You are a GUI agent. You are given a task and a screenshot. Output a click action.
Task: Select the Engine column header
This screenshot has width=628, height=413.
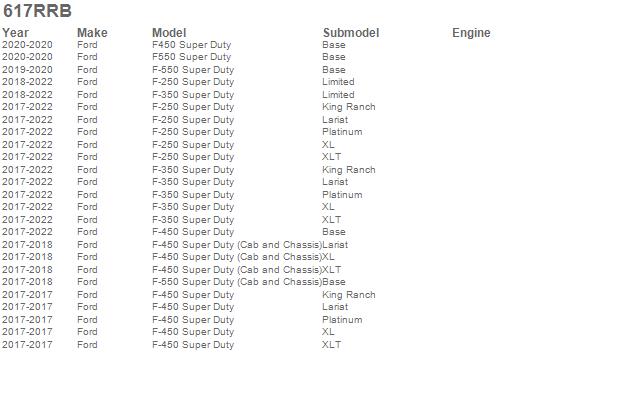point(471,33)
